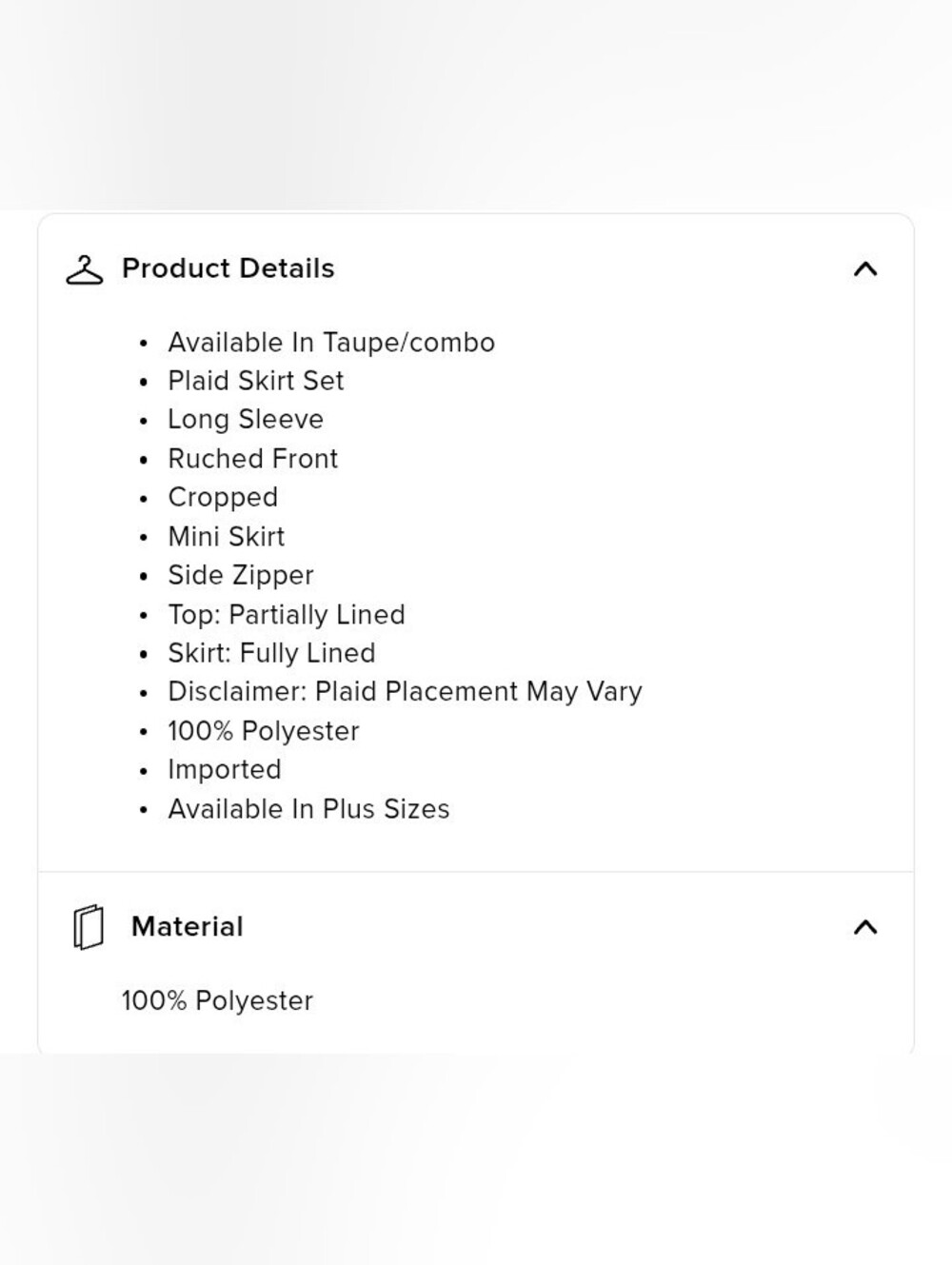The height and width of the screenshot is (1265, 952).
Task: Collapse the Product Details section chevron
Action: click(865, 269)
